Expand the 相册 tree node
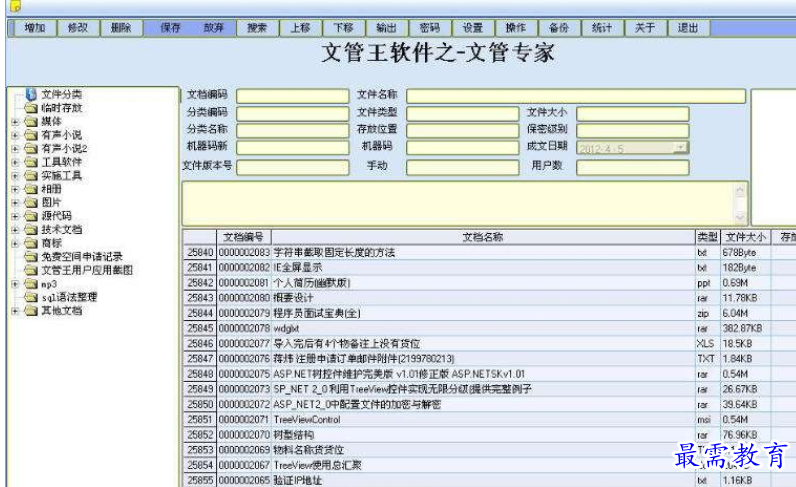The width and height of the screenshot is (796, 487). point(15,189)
